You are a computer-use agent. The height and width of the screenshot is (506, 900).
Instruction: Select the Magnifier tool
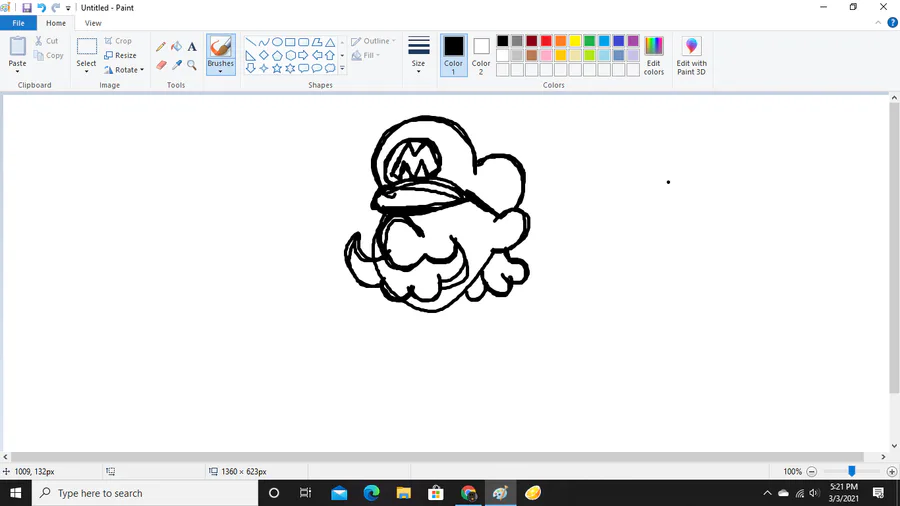pyautogui.click(x=192, y=65)
